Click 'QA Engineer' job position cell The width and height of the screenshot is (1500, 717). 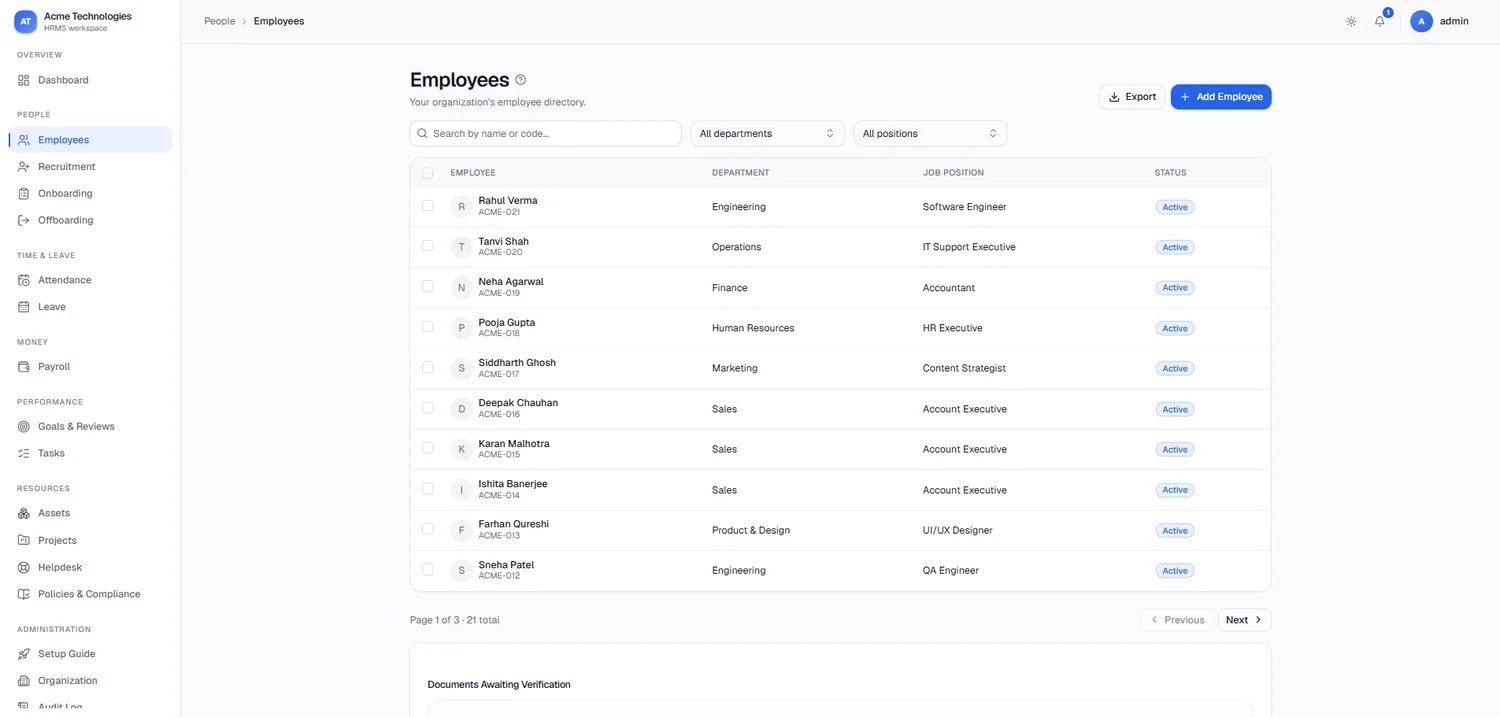pyautogui.click(x=951, y=571)
